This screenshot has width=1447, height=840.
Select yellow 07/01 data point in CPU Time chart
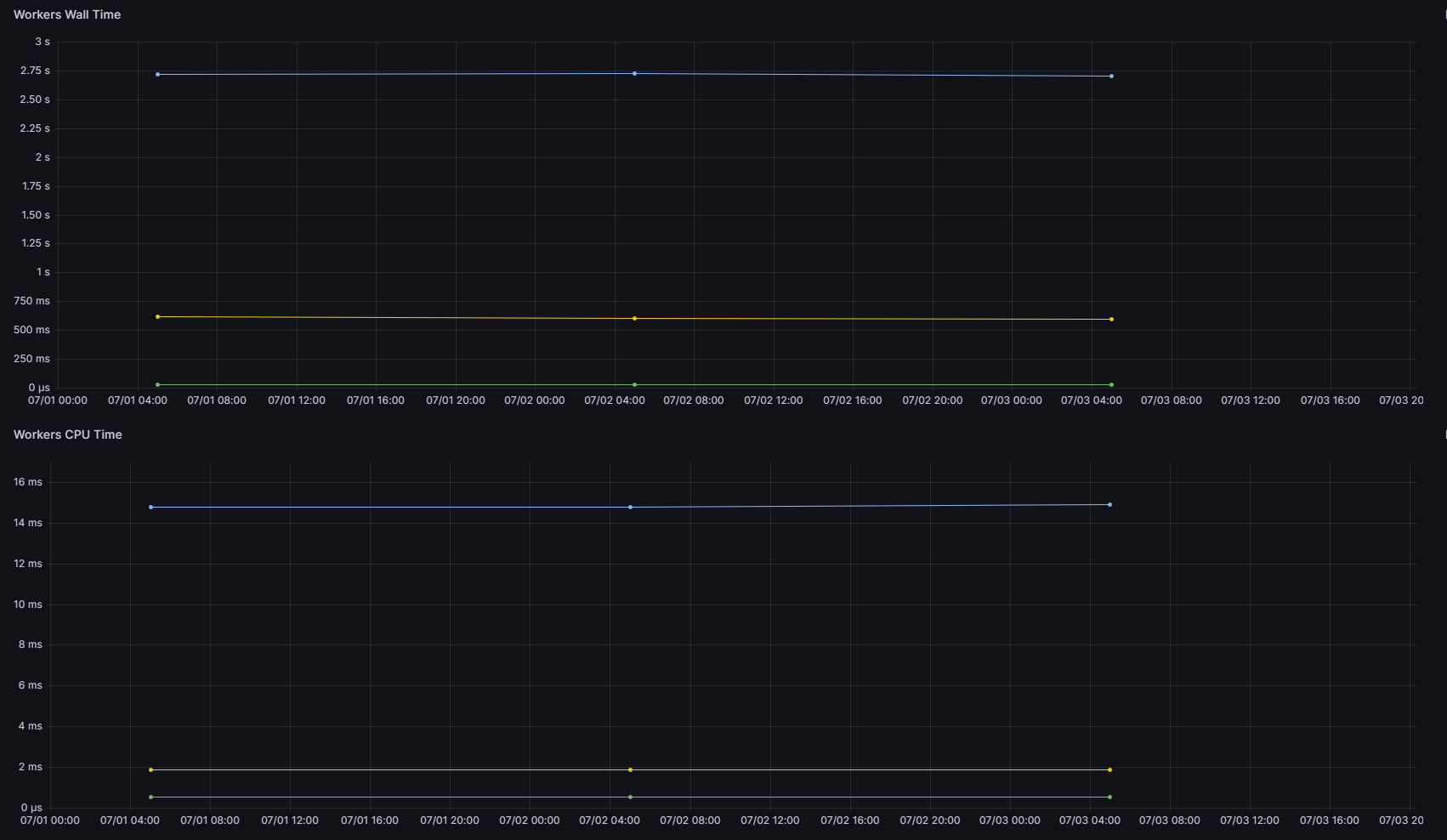151,770
